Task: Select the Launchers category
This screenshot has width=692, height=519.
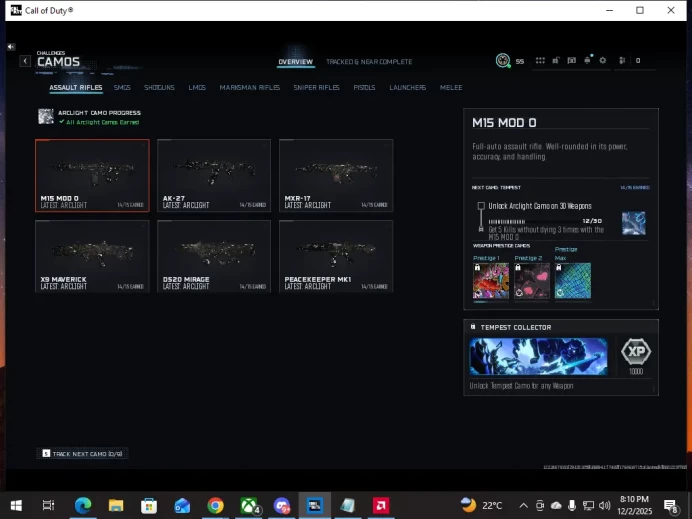Action: 408,87
